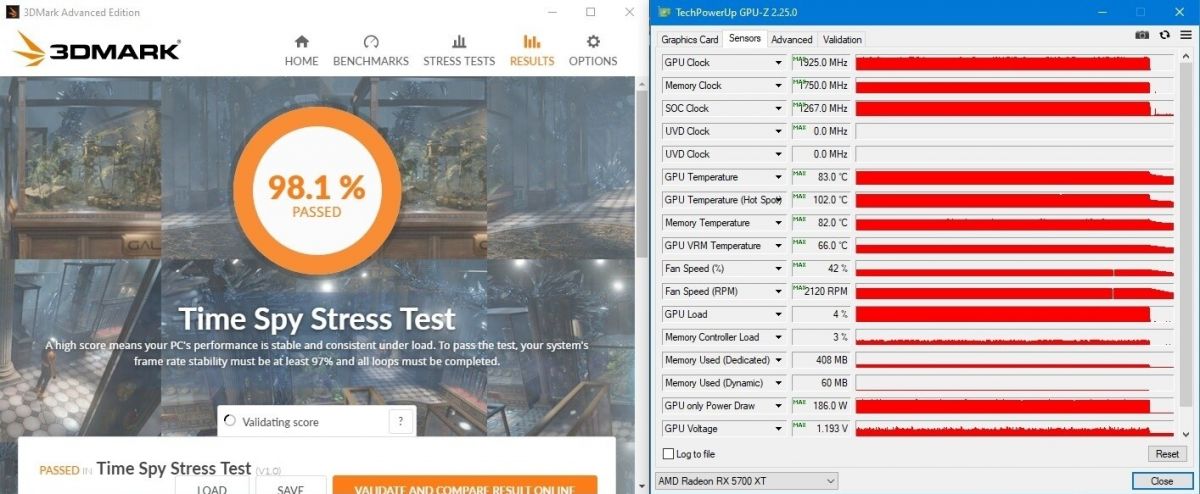Click the GPU-Z title bar icon
The image size is (1200, 494).
(x=662, y=12)
